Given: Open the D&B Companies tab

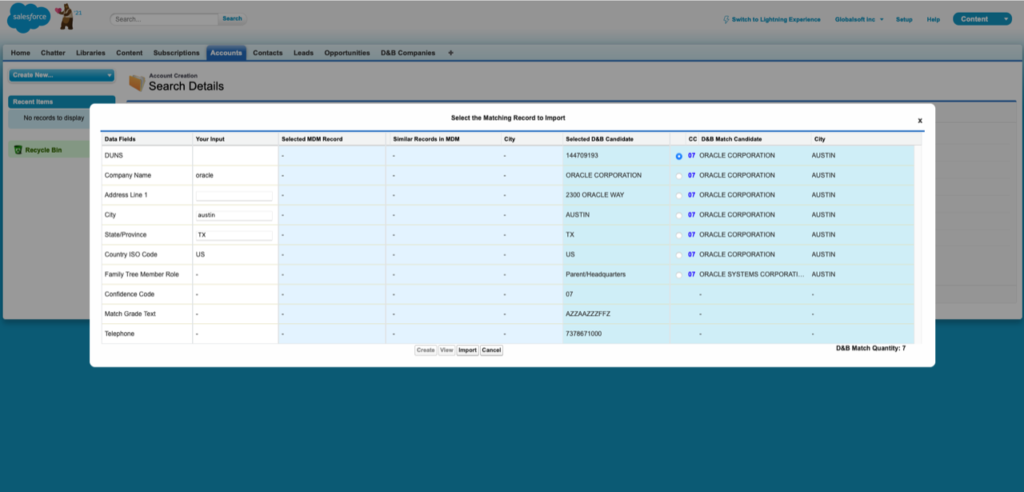Looking at the screenshot, I should pos(408,53).
